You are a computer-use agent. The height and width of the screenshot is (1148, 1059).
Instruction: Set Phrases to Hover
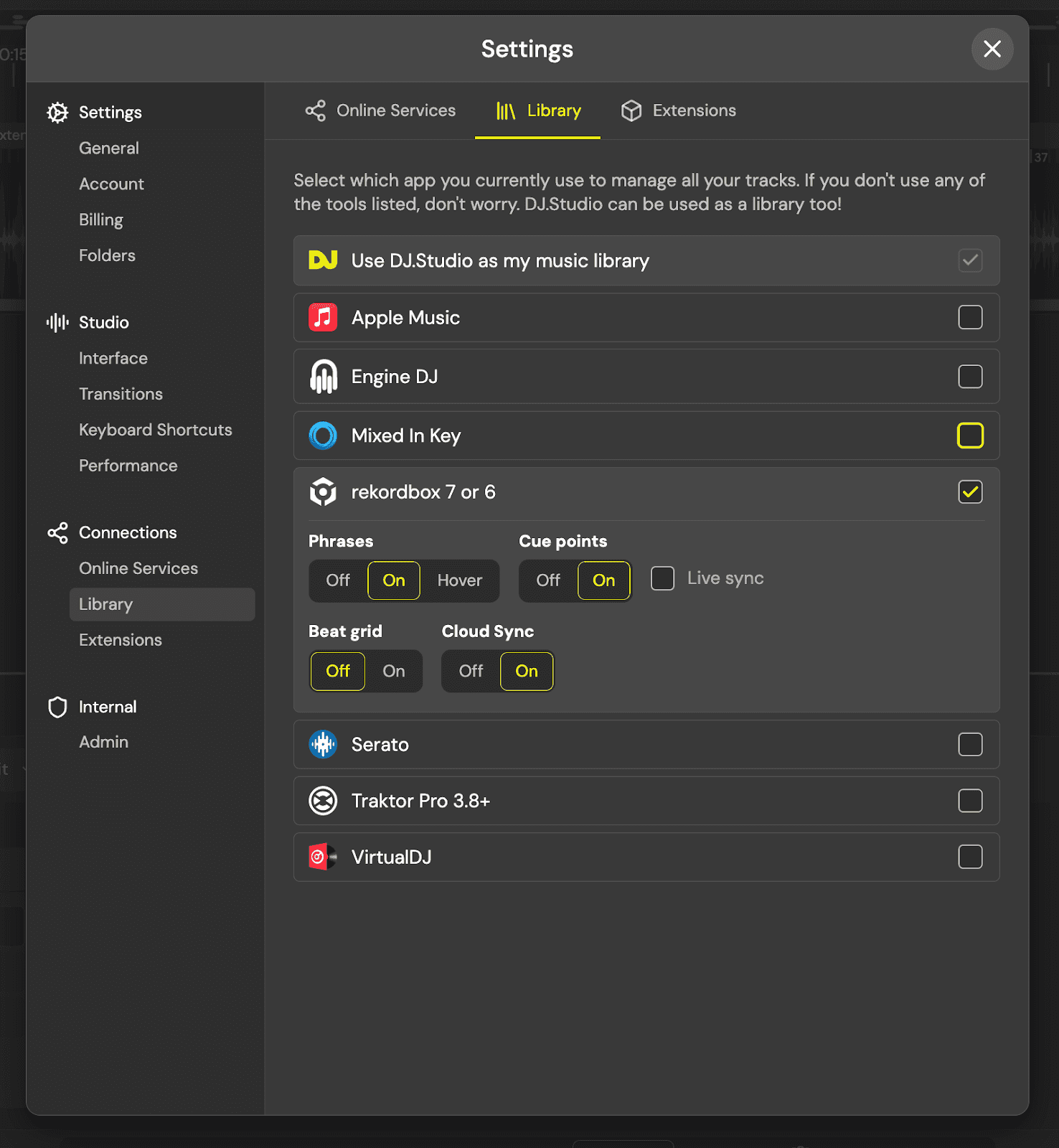point(459,580)
